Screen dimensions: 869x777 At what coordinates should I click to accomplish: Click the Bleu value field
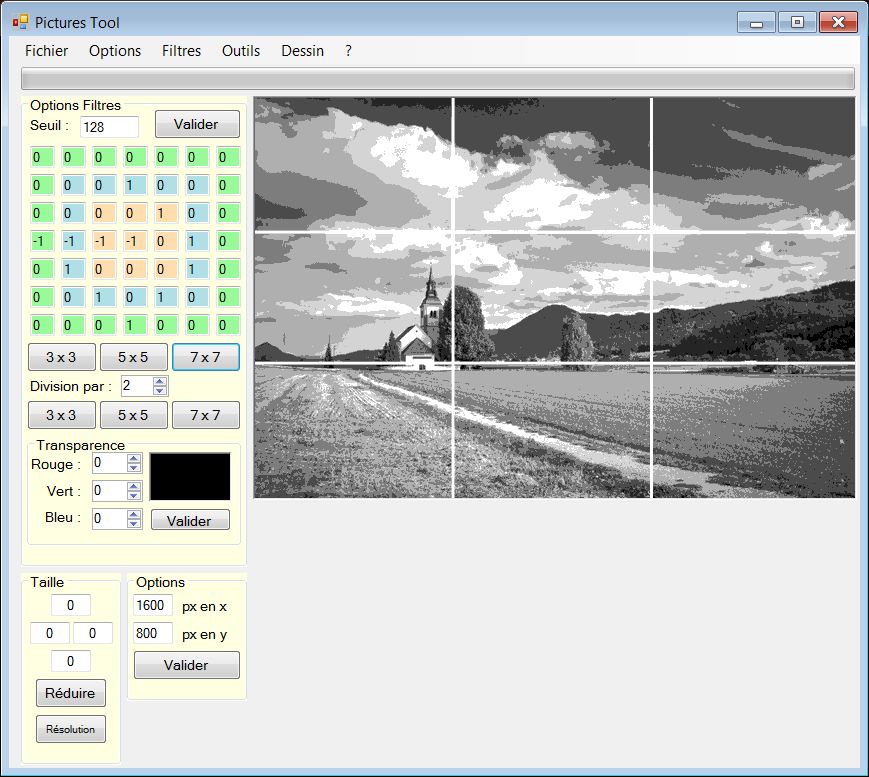pyautogui.click(x=109, y=519)
